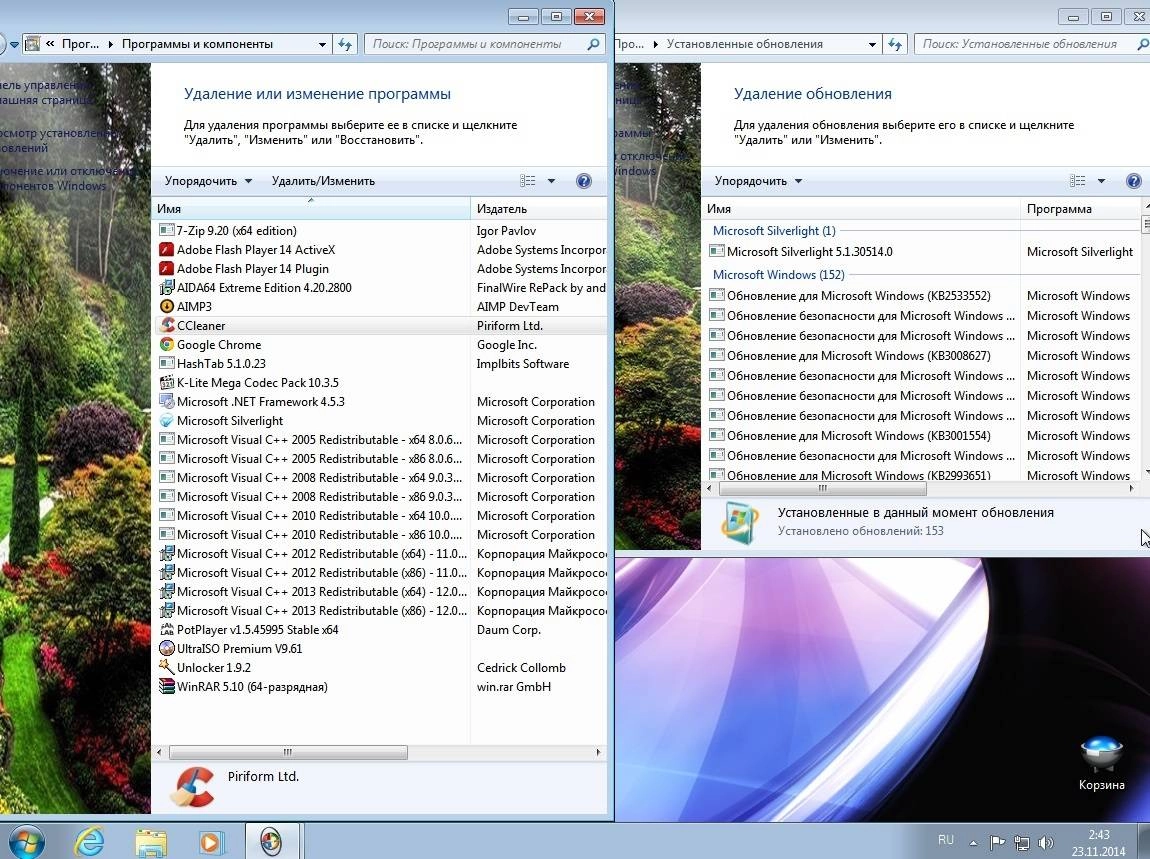This screenshot has height=859, width=1150.
Task: Open Упорядочить menu in Updates window
Action: point(758,181)
